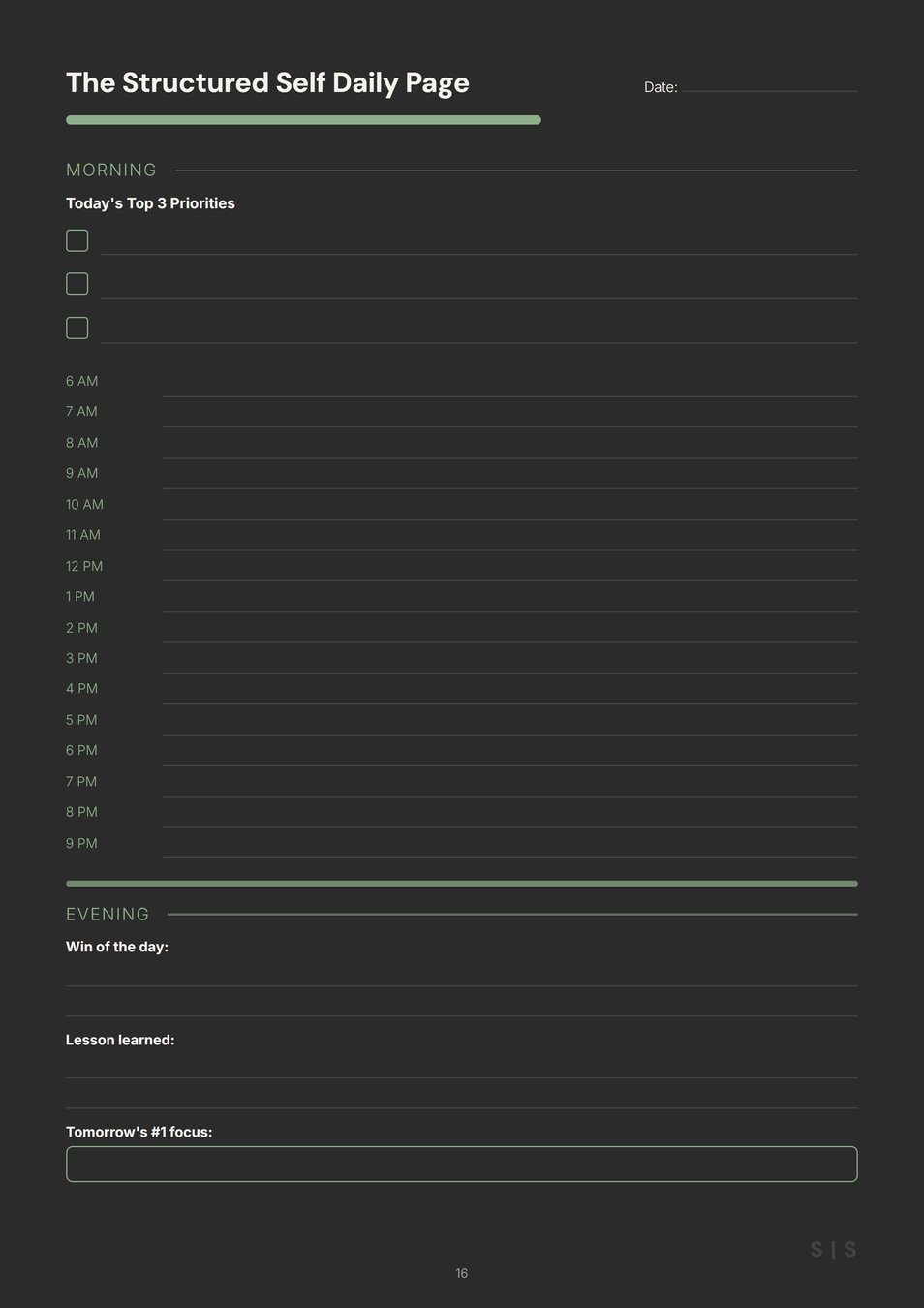This screenshot has width=924, height=1308.
Task: Click the 3 PM time label
Action: tap(82, 658)
